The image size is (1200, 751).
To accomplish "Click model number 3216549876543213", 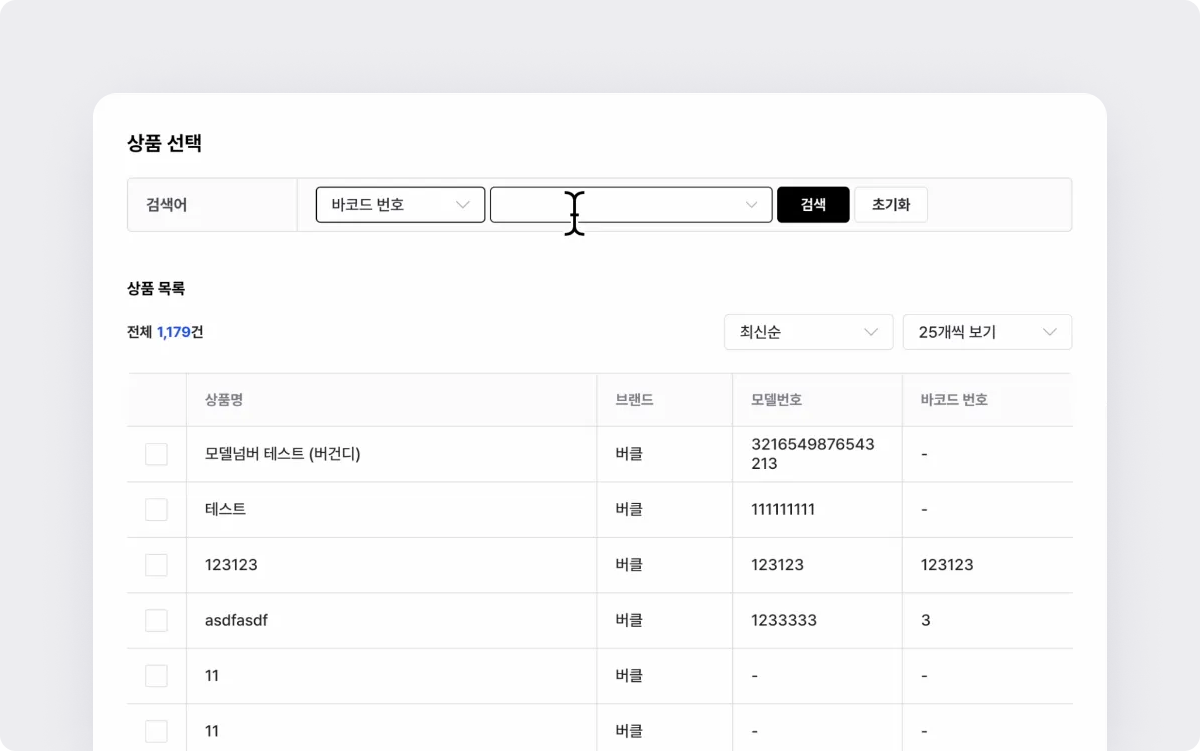I will 813,454.
